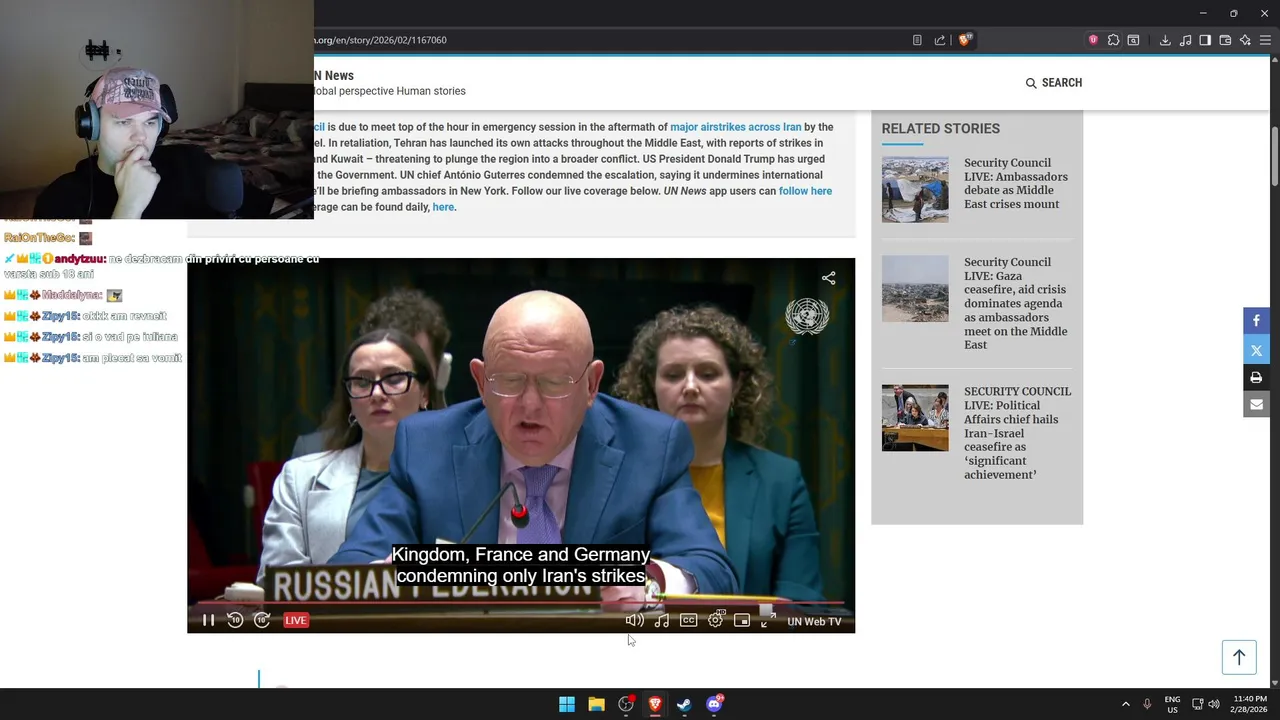1280x720 pixels.
Task: Seek along the red video progress bar
Action: (520, 603)
